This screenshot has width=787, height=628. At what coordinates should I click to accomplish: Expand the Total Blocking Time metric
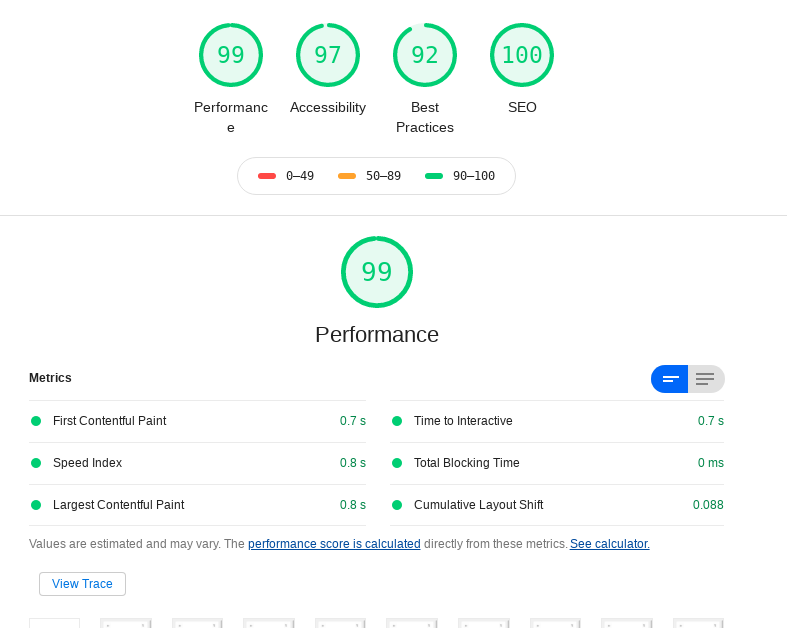(x=467, y=463)
